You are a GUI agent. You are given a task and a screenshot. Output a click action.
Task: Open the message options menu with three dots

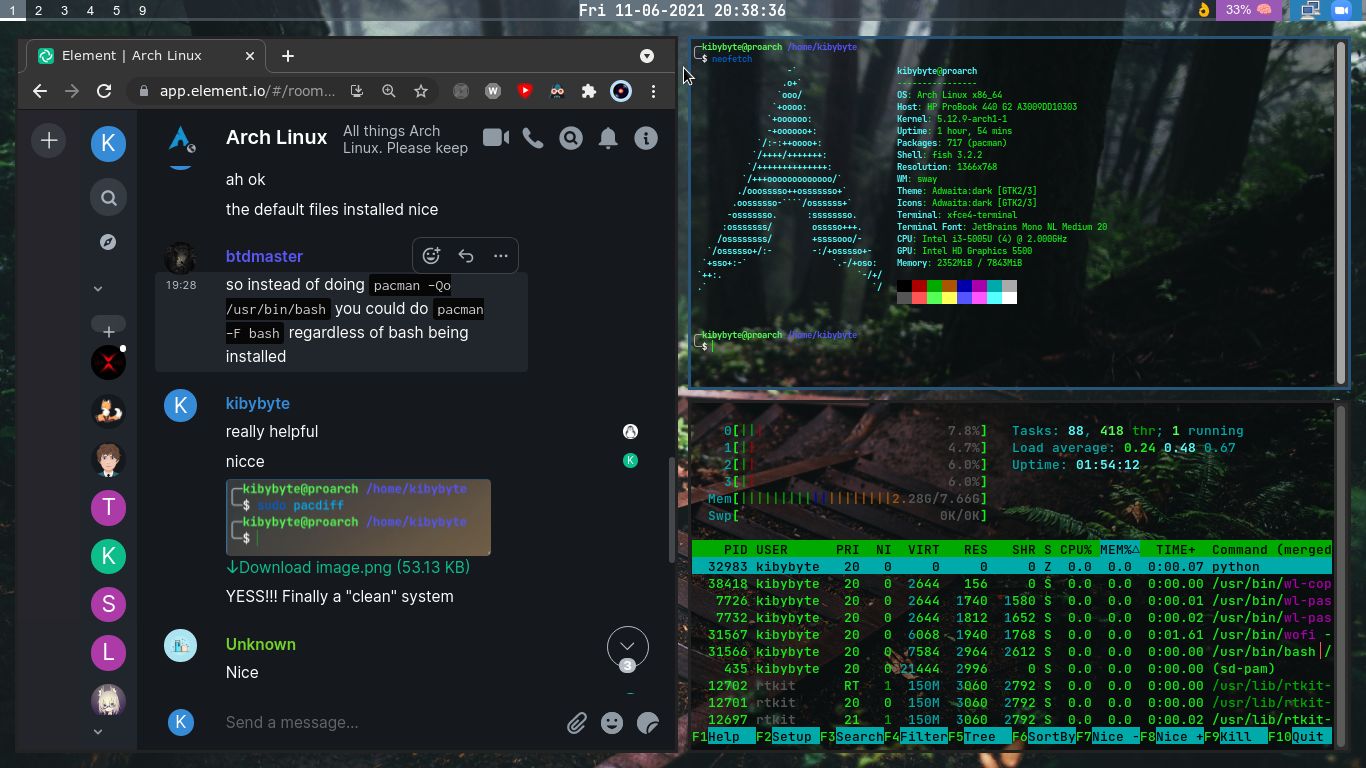click(500, 255)
